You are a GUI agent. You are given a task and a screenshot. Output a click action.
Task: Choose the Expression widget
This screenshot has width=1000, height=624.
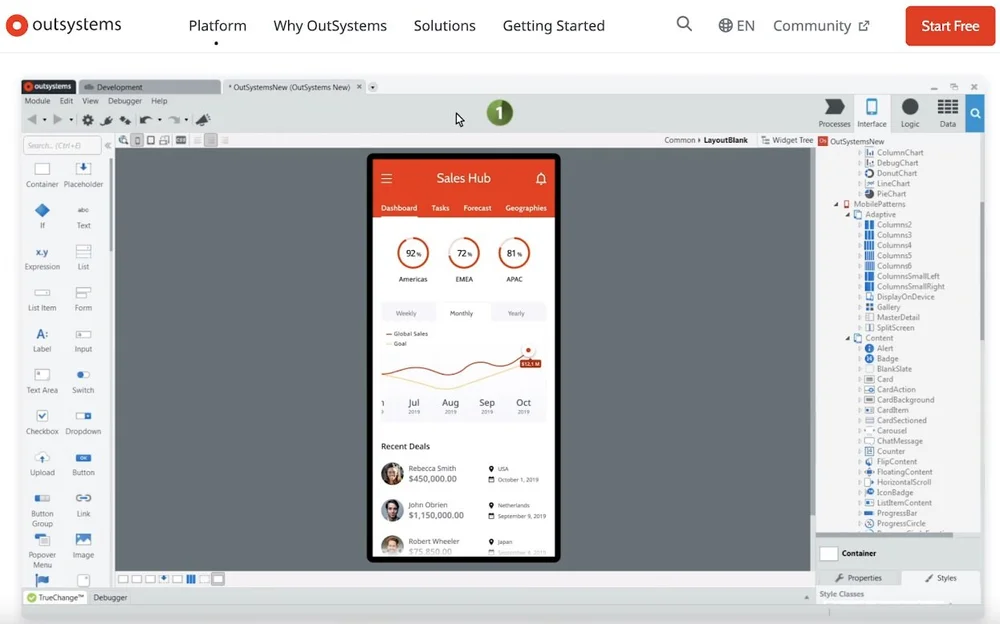(x=42, y=257)
